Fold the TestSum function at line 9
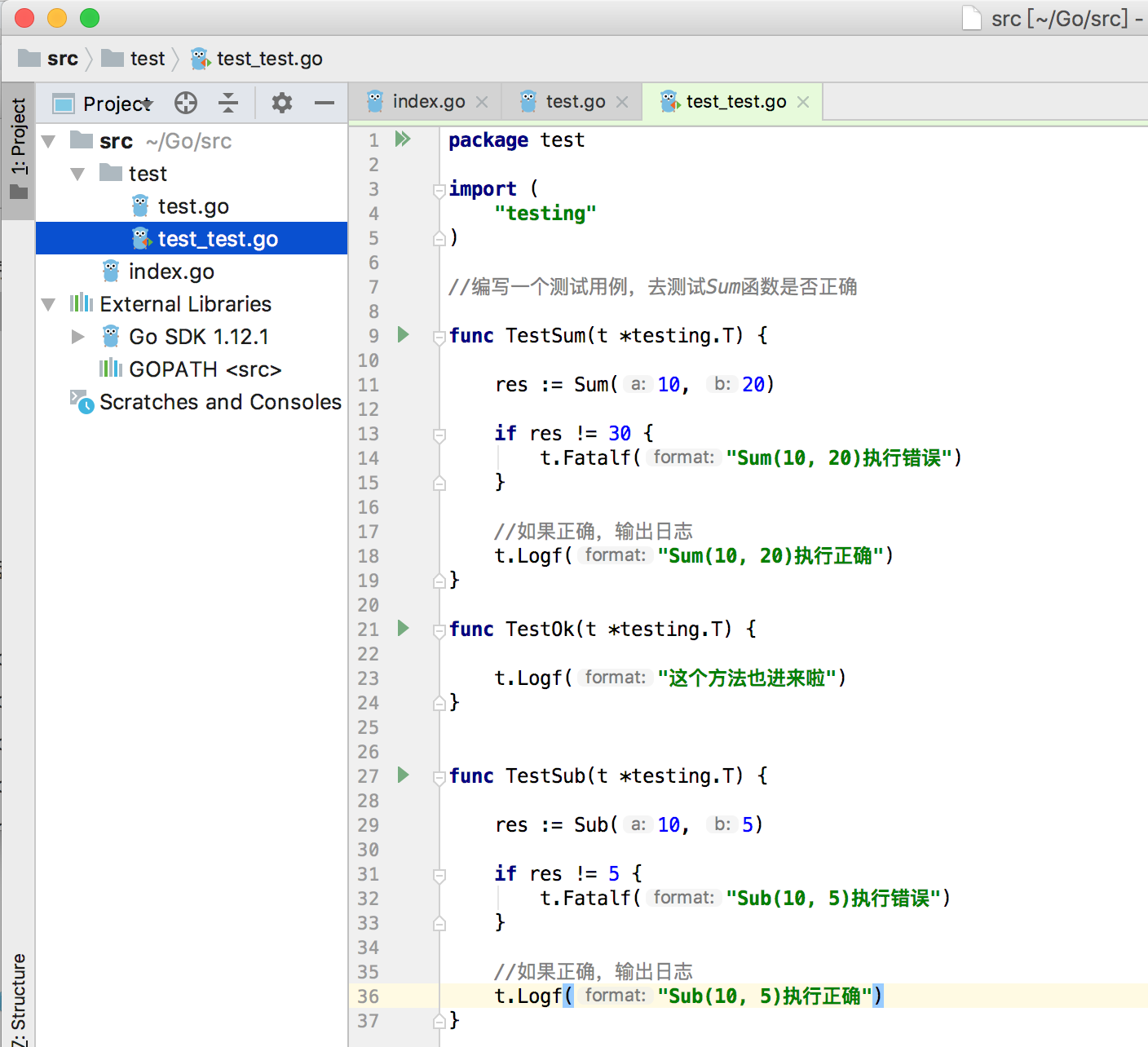The width and height of the screenshot is (1148, 1047). click(439, 337)
